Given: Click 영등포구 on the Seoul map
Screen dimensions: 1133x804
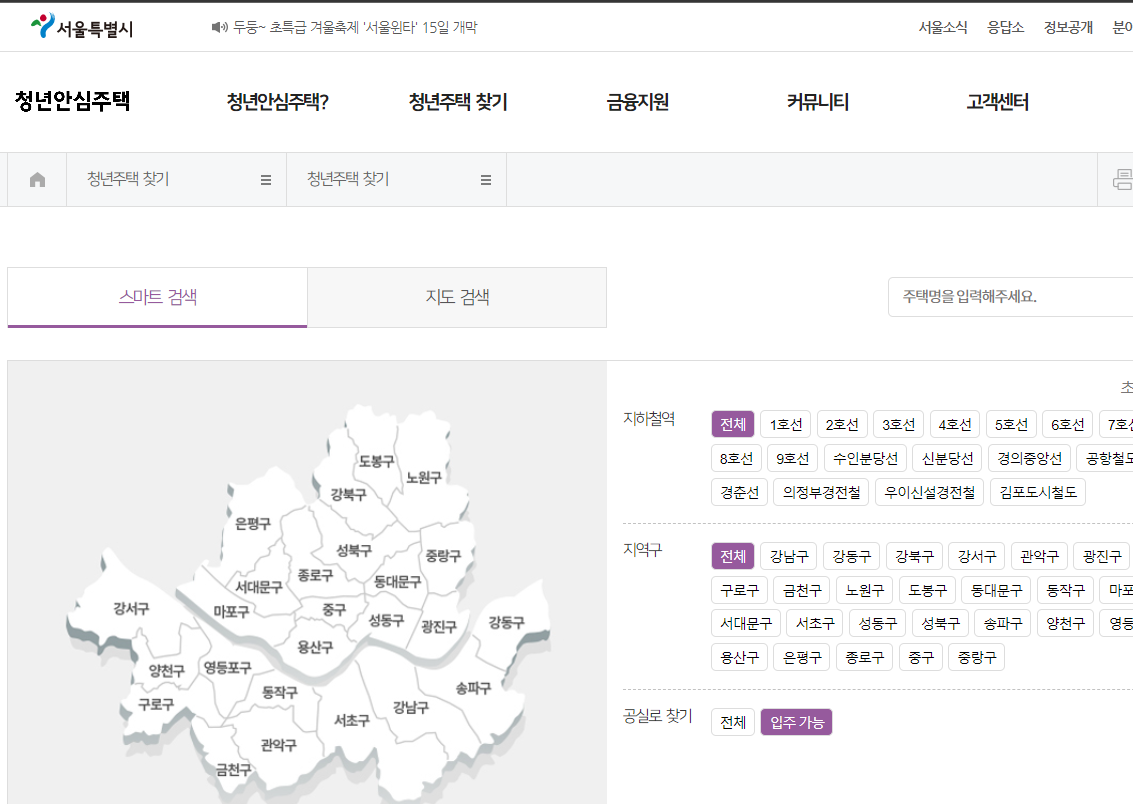Looking at the screenshot, I should (227, 667).
